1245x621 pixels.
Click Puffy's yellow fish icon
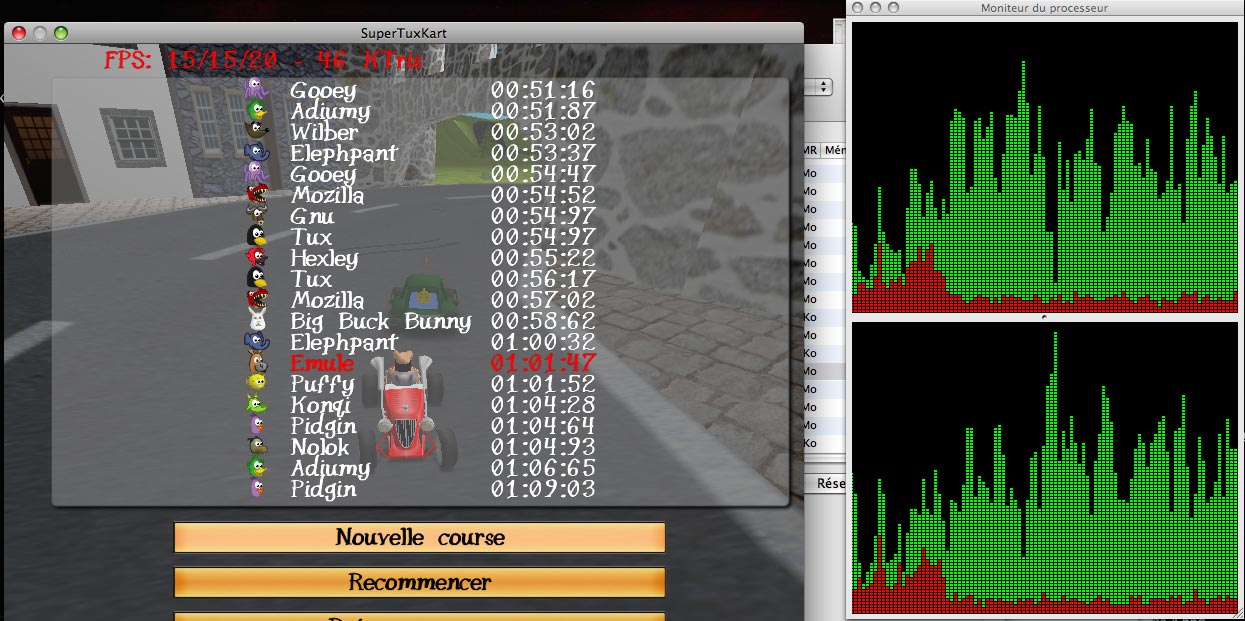(257, 384)
